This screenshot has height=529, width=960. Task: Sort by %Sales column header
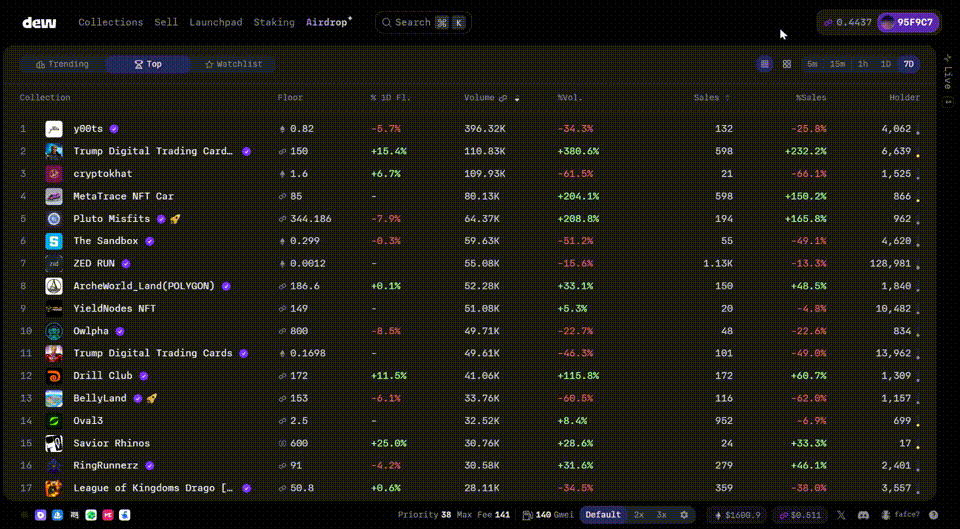tap(811, 97)
